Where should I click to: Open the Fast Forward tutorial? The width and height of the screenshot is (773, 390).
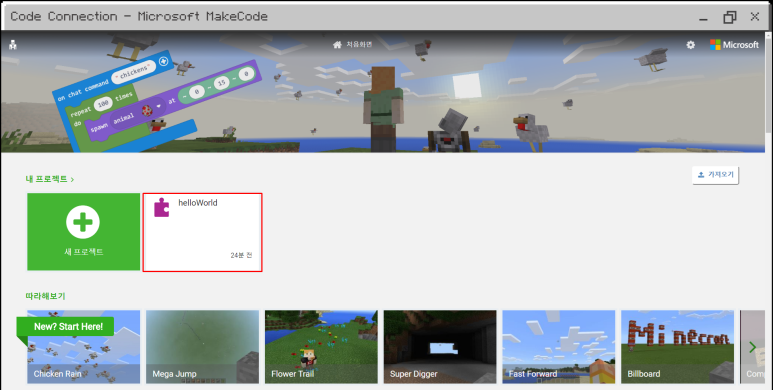click(x=559, y=347)
